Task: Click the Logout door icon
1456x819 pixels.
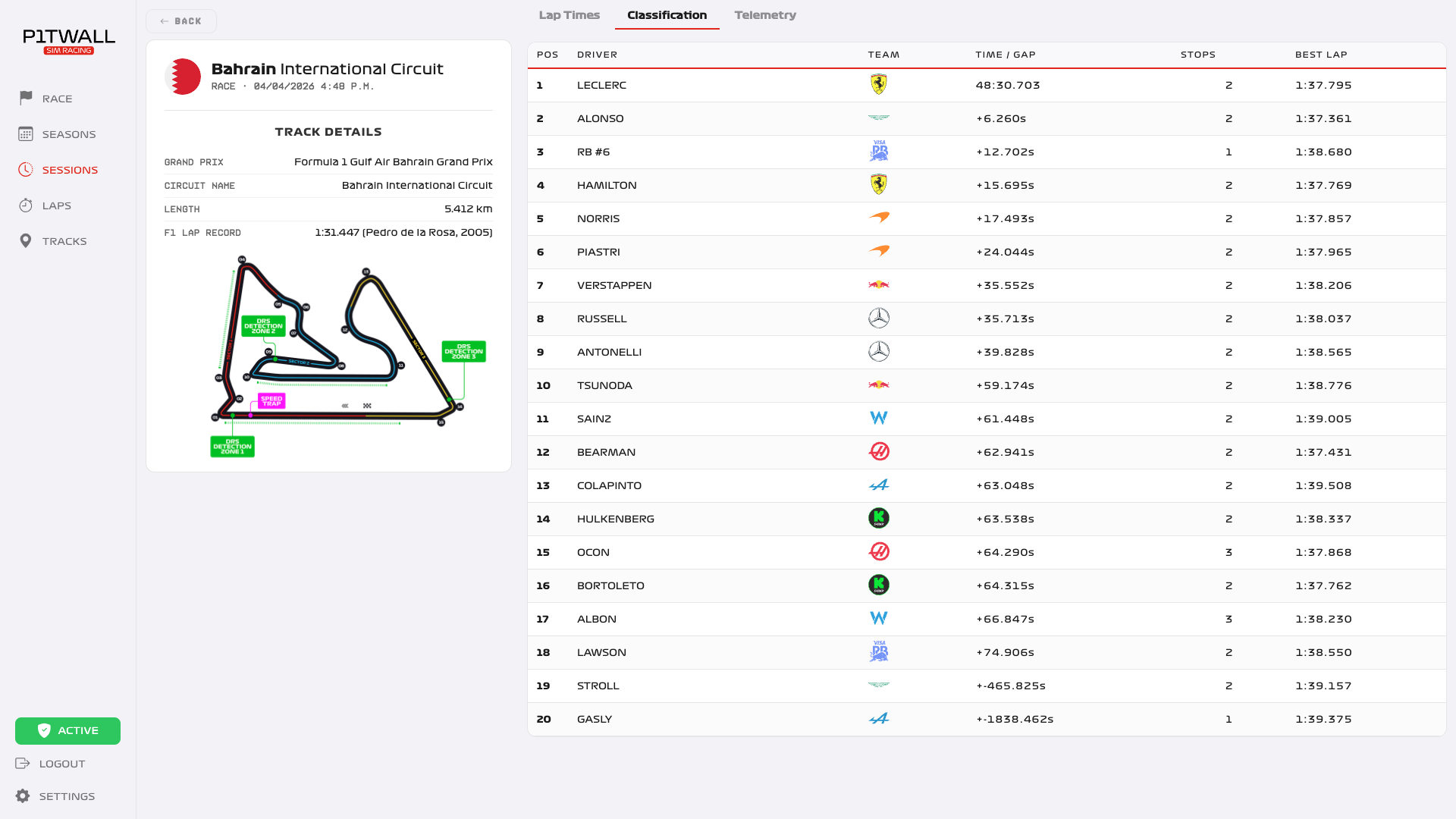Action: 23,764
